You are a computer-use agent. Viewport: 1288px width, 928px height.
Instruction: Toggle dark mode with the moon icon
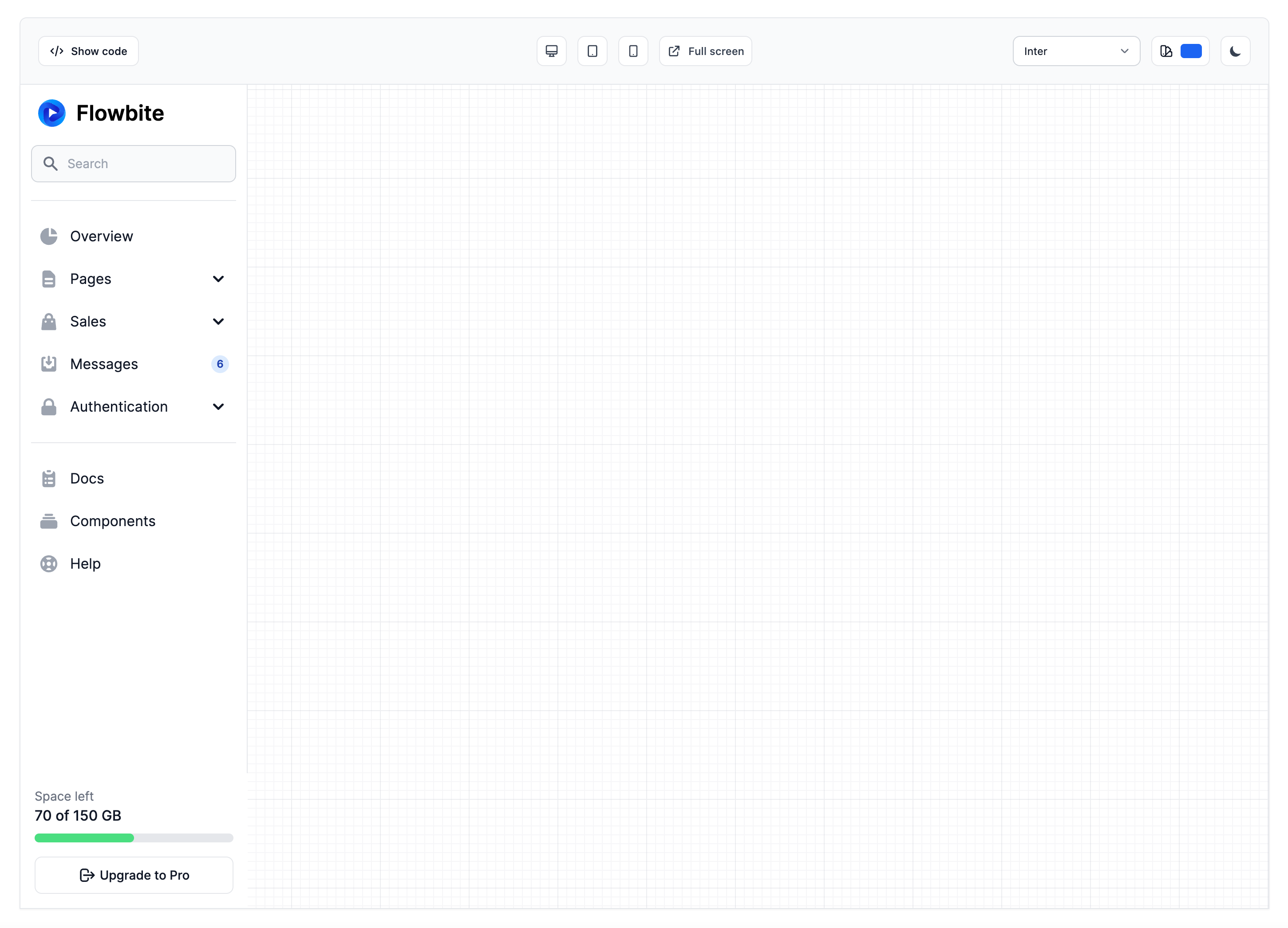coord(1235,51)
